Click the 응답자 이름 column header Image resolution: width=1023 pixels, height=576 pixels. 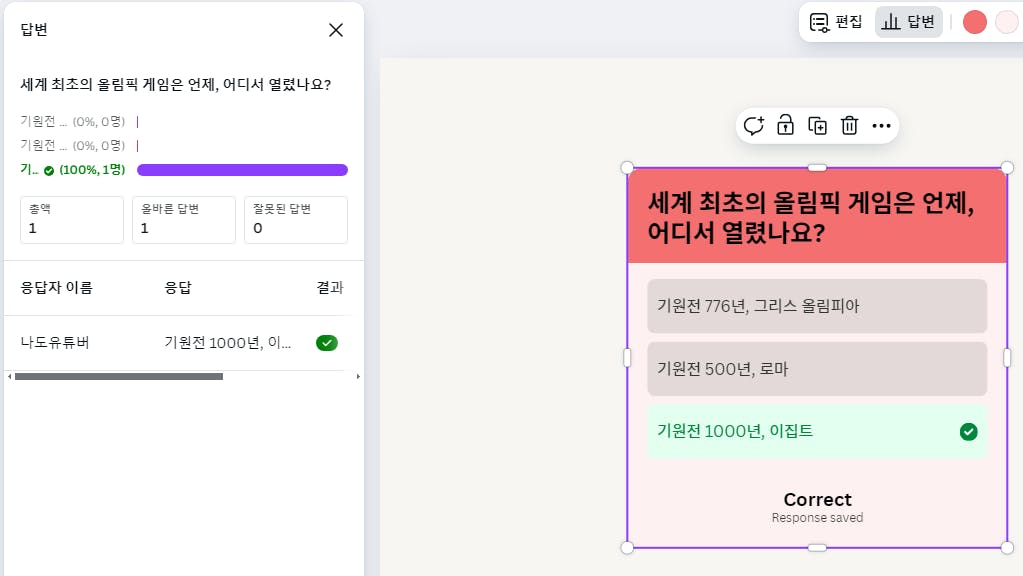pos(57,288)
